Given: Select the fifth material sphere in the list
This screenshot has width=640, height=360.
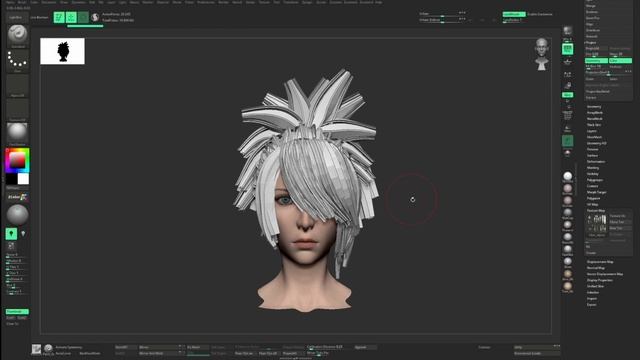Looking at the screenshot, I should pyautogui.click(x=567, y=225).
